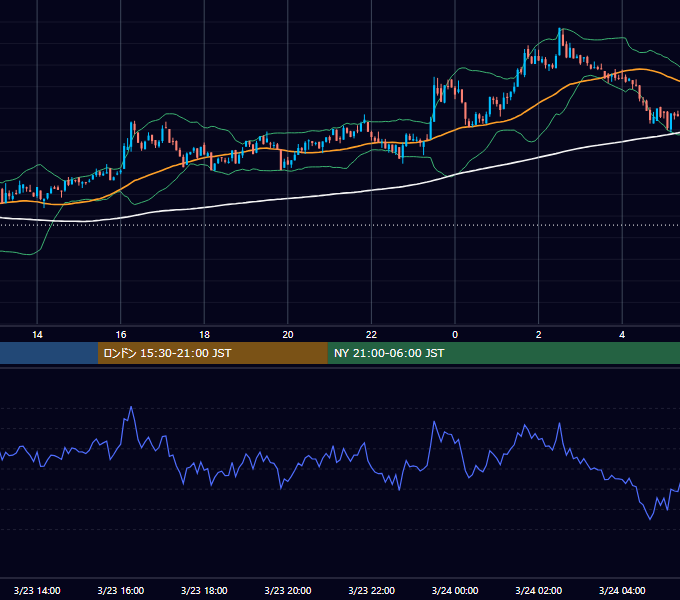Image resolution: width=680 pixels, height=600 pixels.
Task: Click hour label 22 on the price chart axis
Action: pos(372,334)
